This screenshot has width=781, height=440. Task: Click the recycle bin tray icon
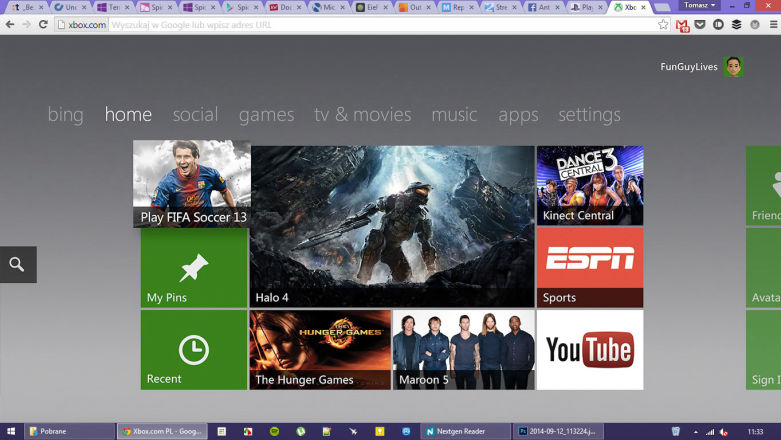tap(676, 432)
